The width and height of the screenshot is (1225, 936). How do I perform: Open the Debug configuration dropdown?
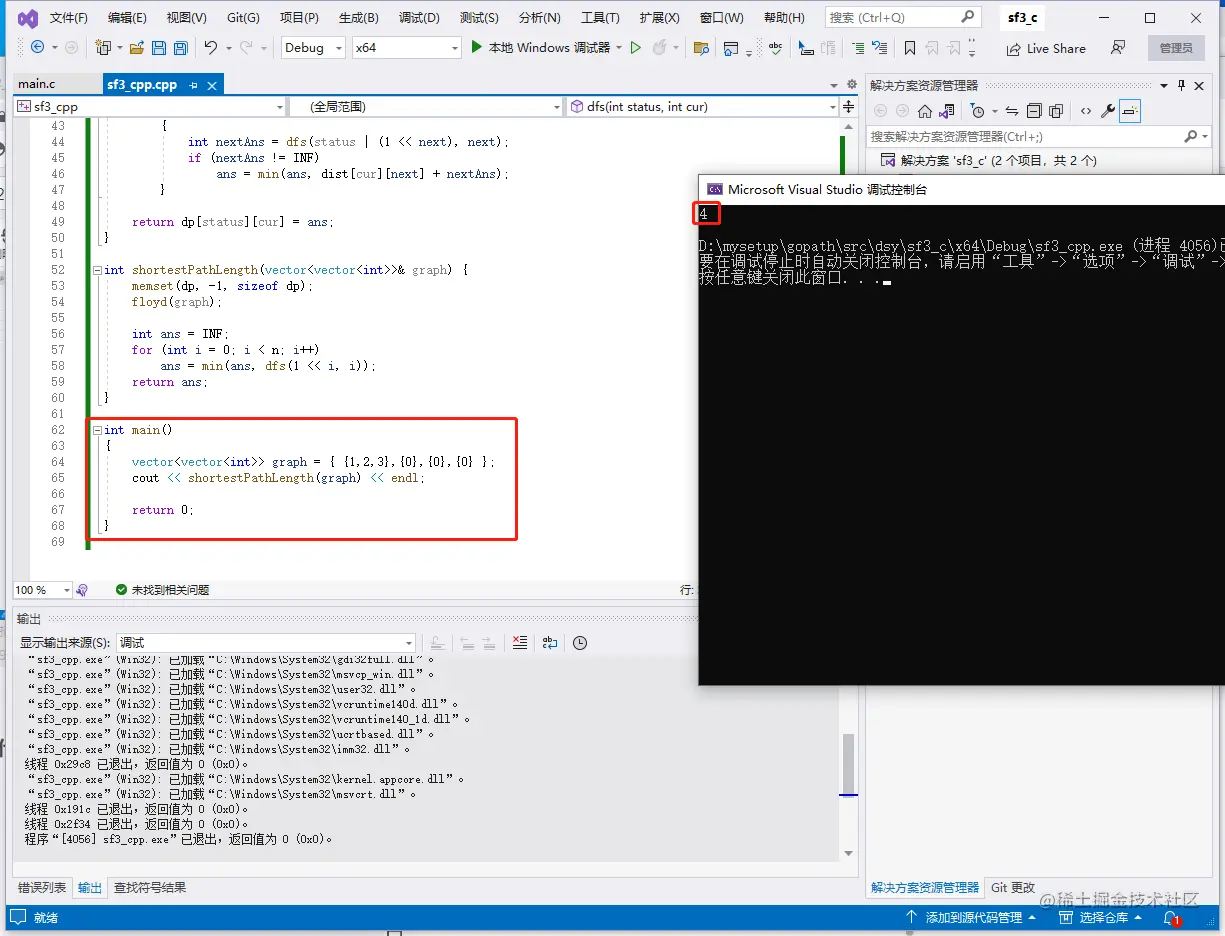click(313, 47)
